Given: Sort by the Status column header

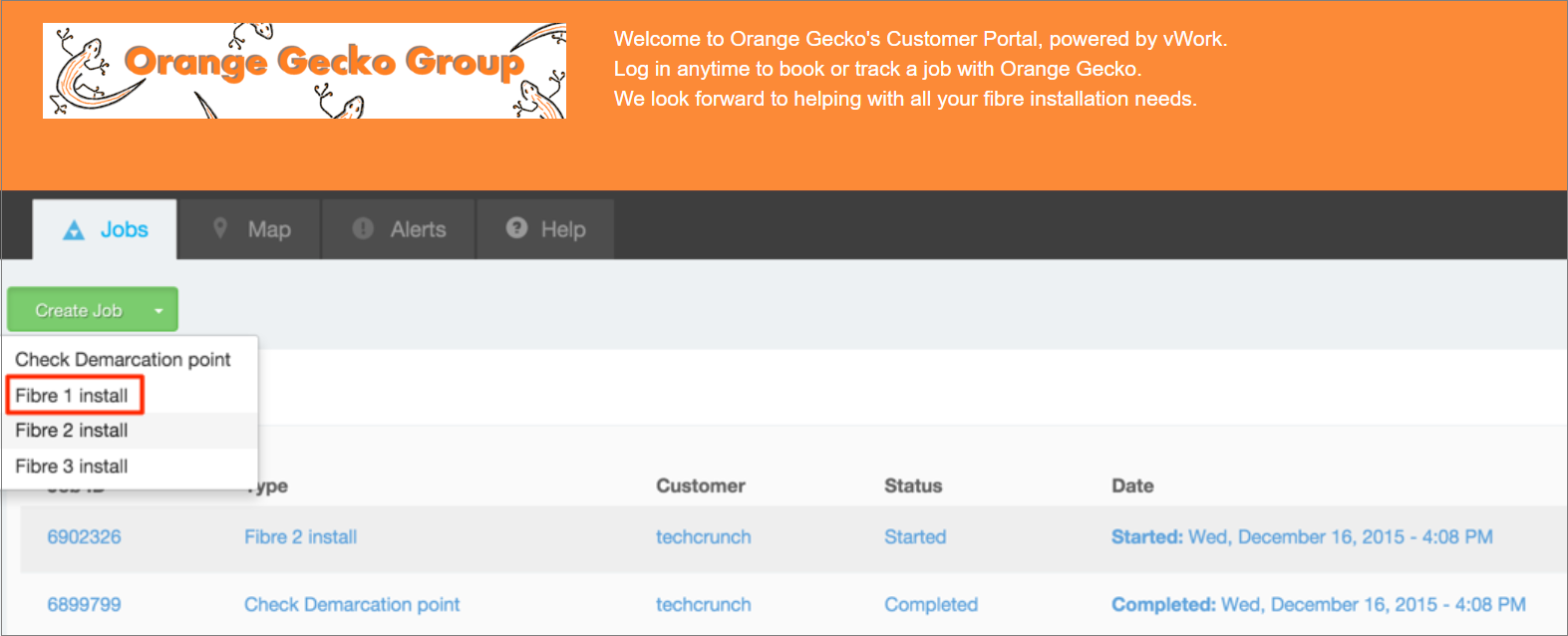Looking at the screenshot, I should (x=913, y=485).
